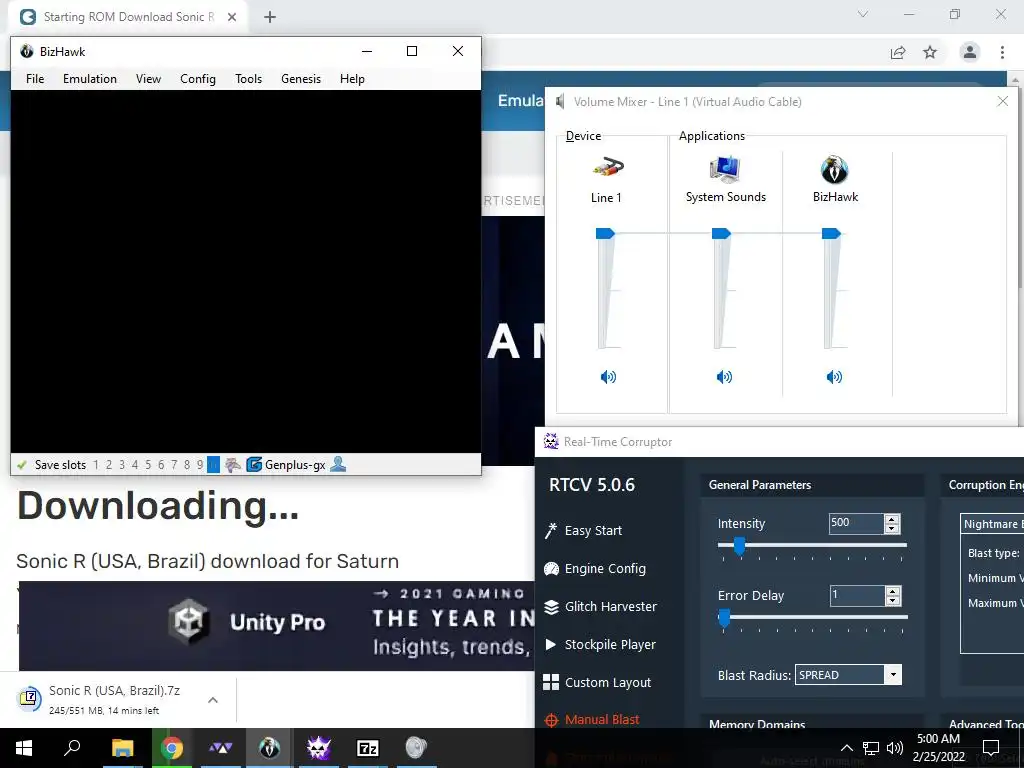
Task: Select save slot 4 in BizHawk
Action: [135, 465]
